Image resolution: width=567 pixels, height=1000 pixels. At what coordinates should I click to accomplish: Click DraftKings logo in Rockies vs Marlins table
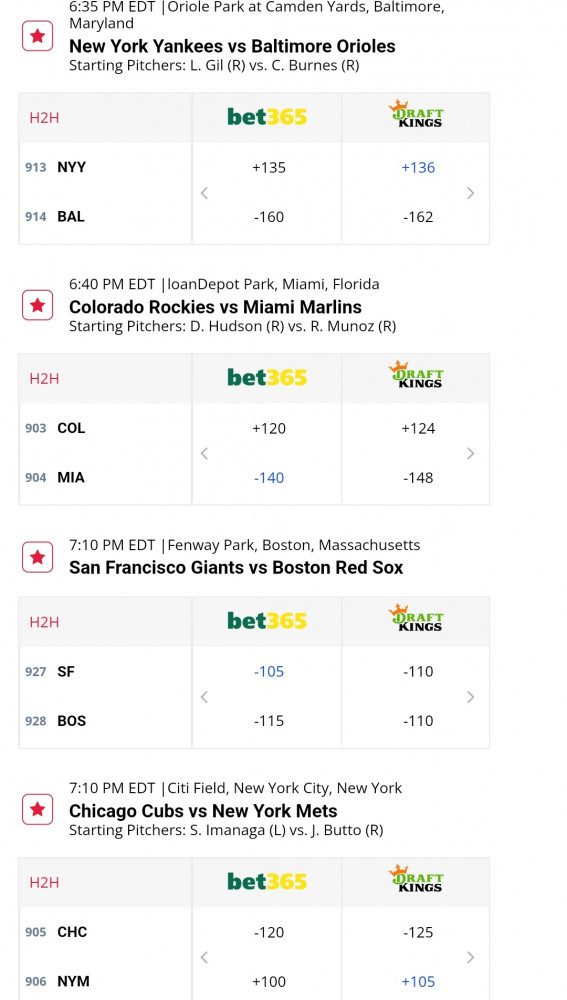pos(416,375)
